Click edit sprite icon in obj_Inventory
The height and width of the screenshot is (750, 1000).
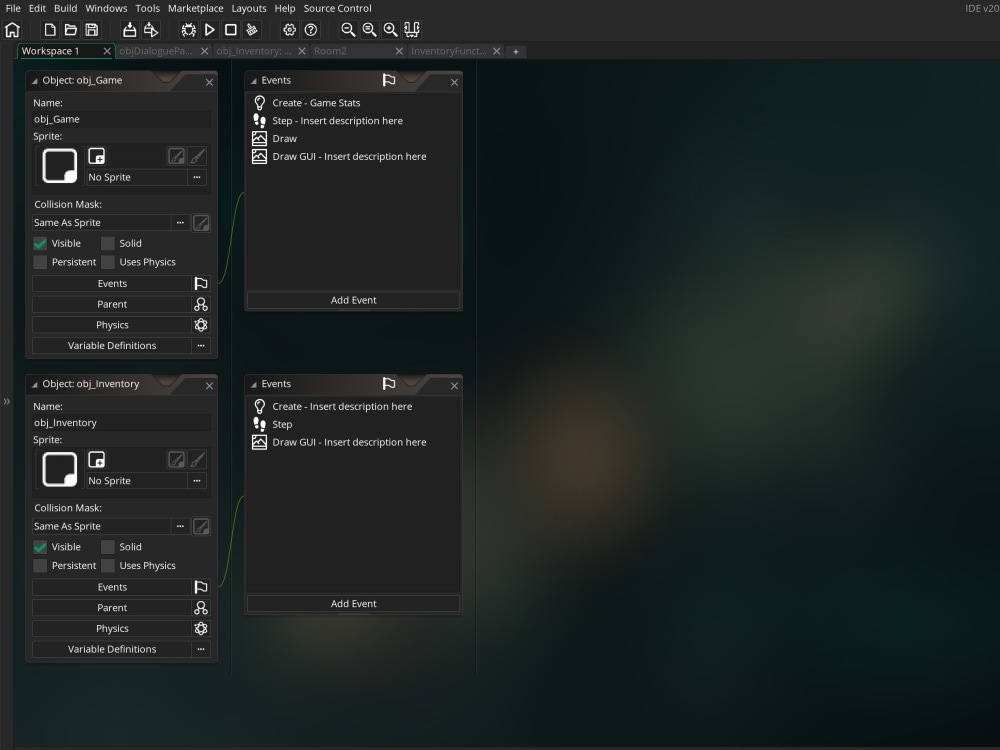click(177, 460)
